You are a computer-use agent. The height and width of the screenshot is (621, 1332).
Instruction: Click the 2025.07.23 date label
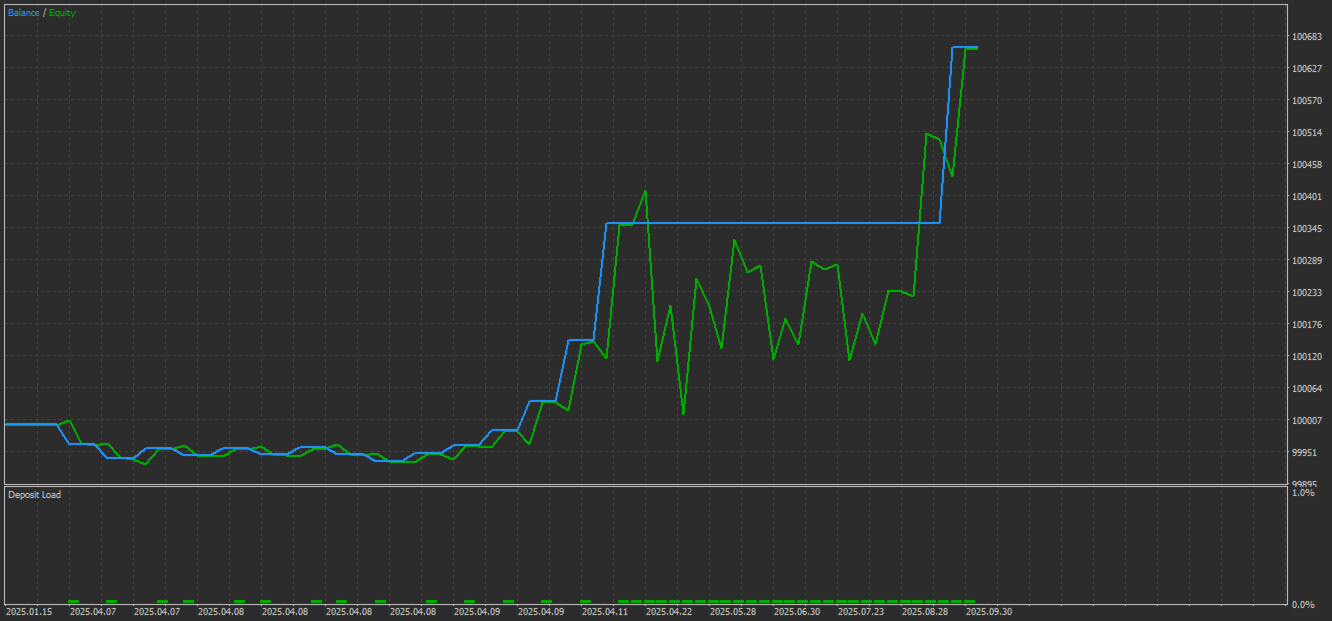click(x=861, y=611)
